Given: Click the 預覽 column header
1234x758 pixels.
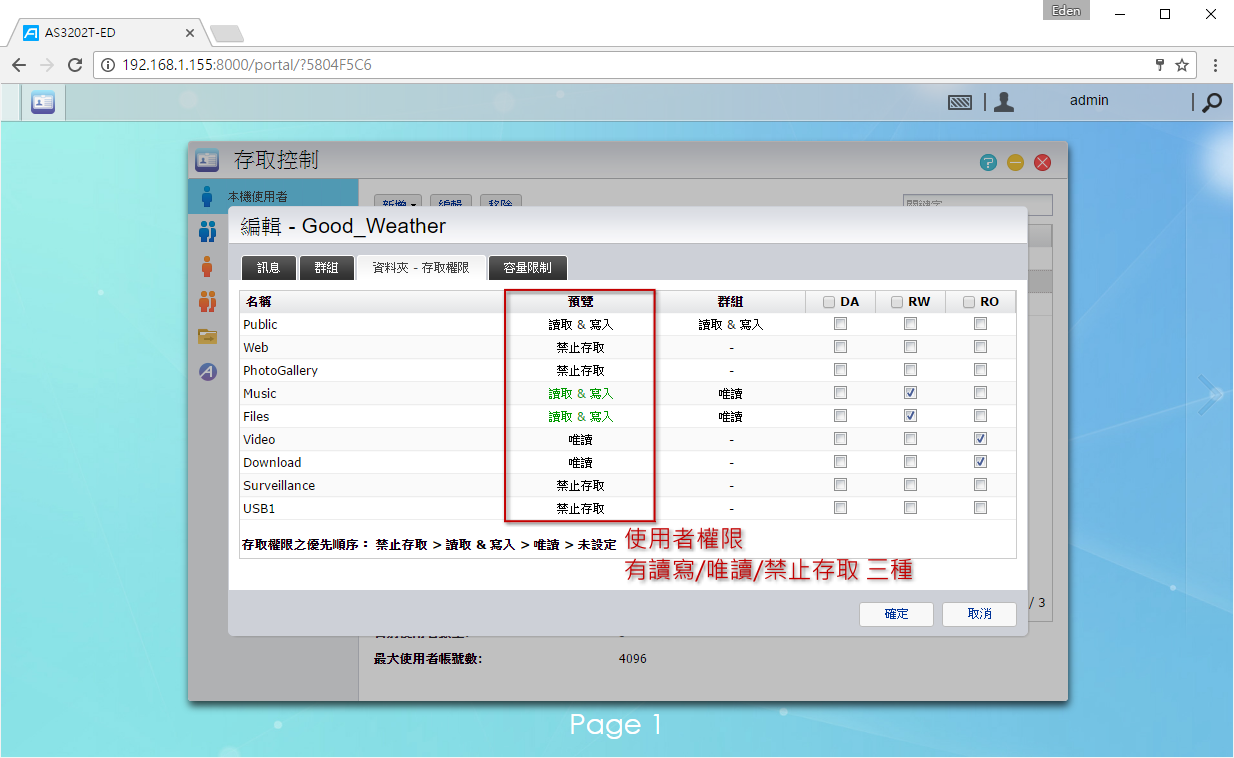Looking at the screenshot, I should click(580, 301).
